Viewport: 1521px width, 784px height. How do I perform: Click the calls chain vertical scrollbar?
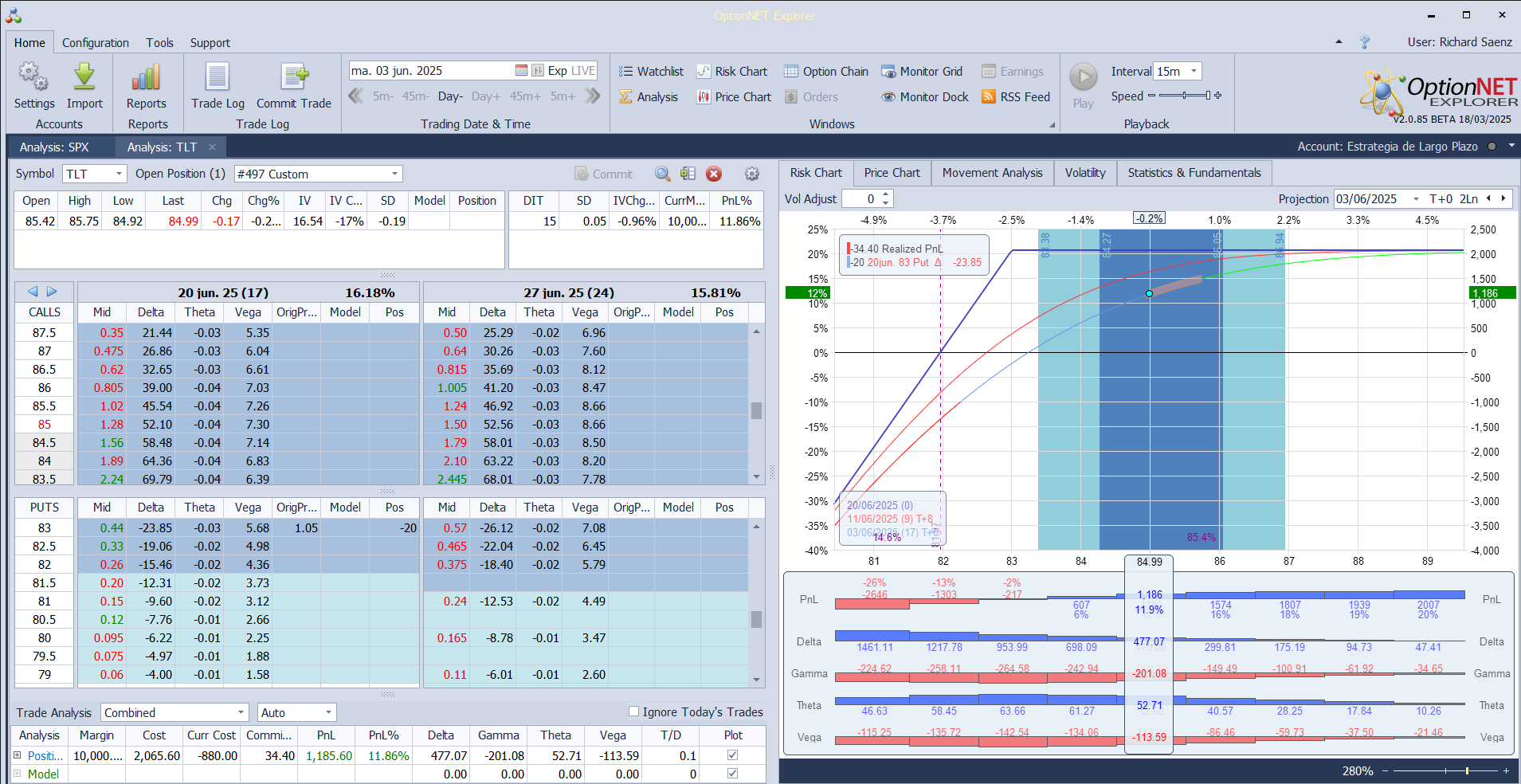pyautogui.click(x=756, y=406)
